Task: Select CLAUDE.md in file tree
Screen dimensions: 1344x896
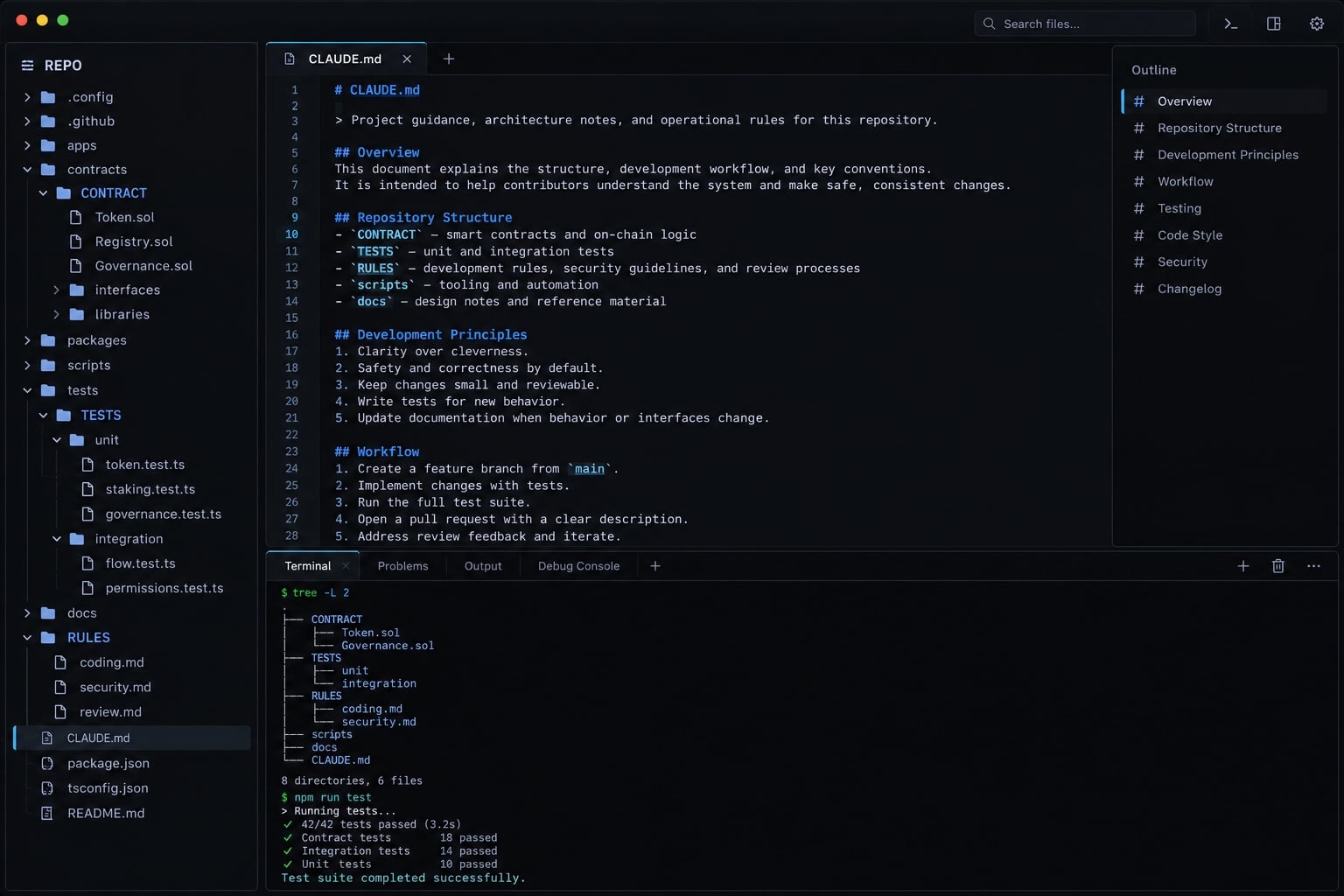Action: point(131,738)
